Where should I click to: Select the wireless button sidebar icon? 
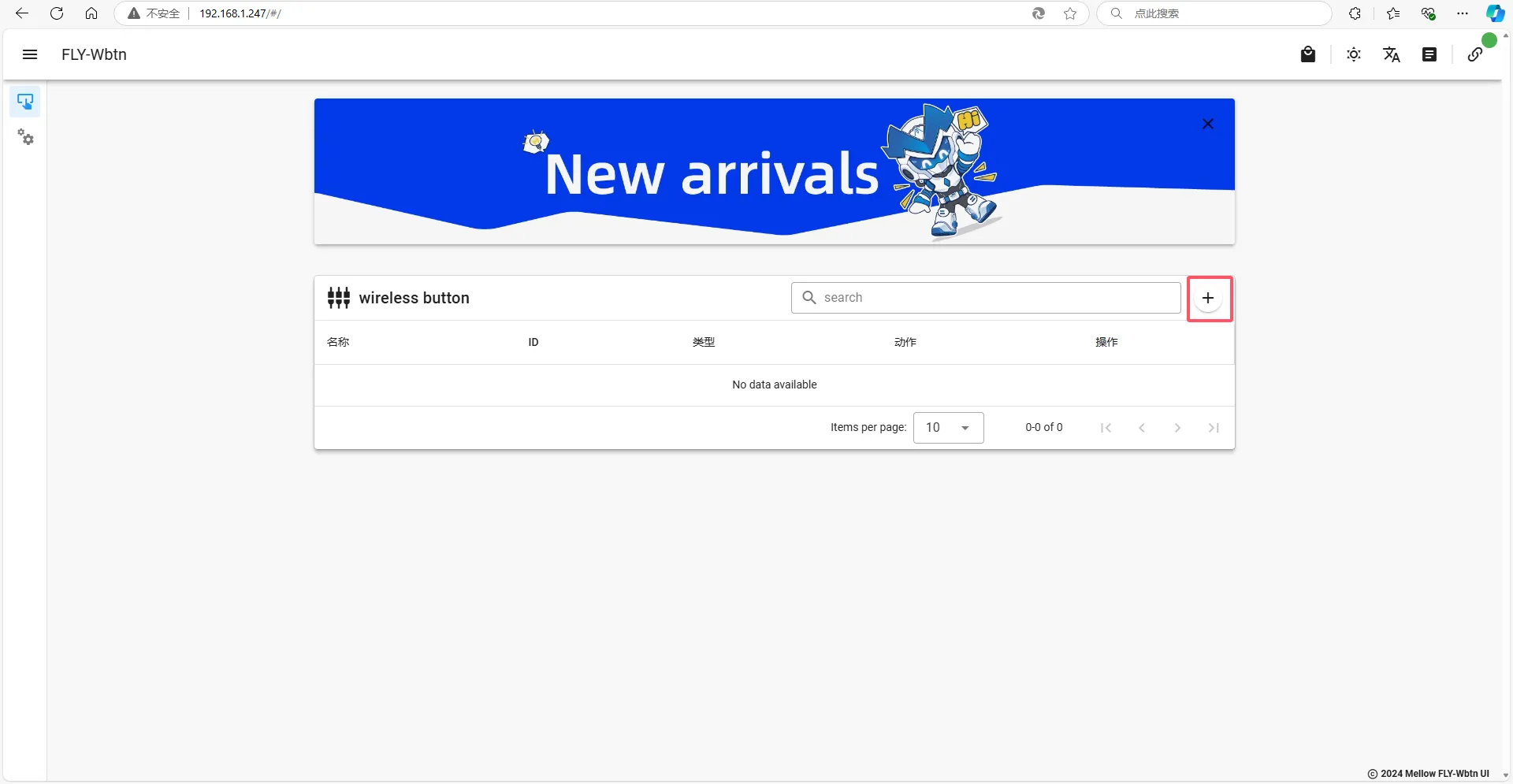coord(25,102)
